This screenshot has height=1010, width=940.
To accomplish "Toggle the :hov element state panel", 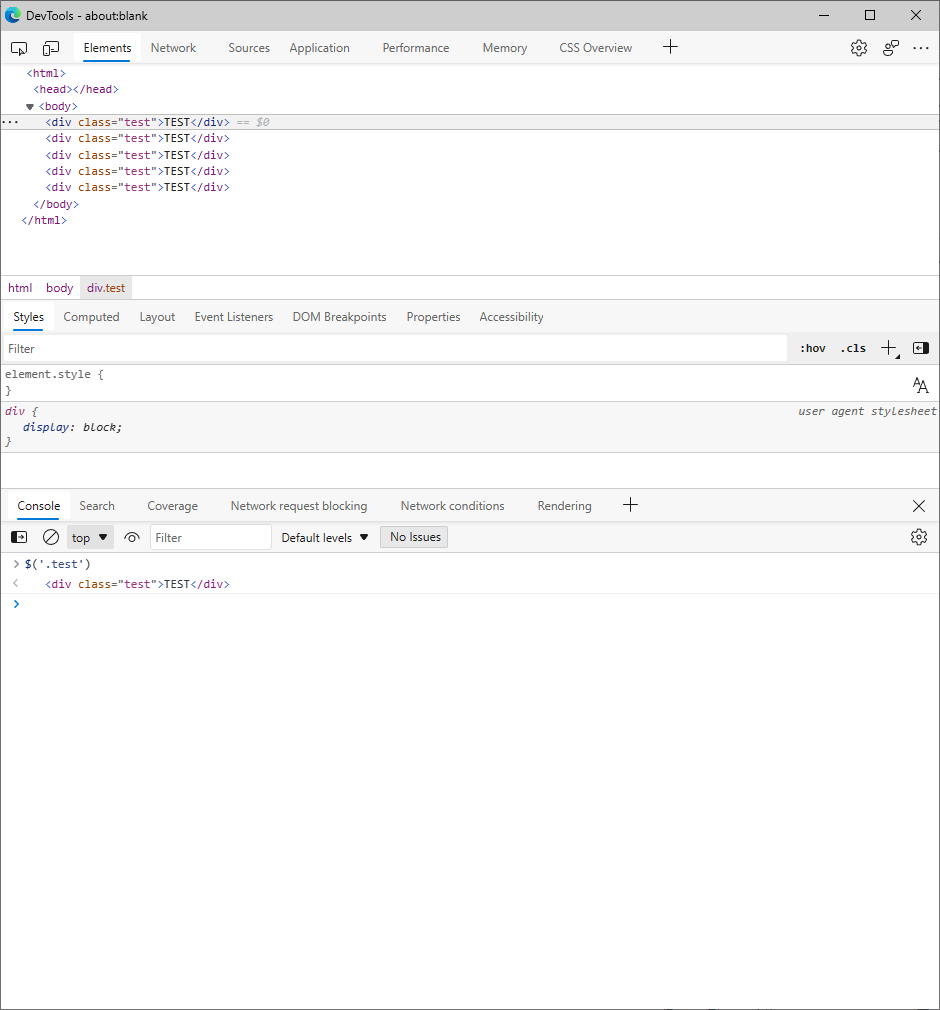I will pos(813,348).
